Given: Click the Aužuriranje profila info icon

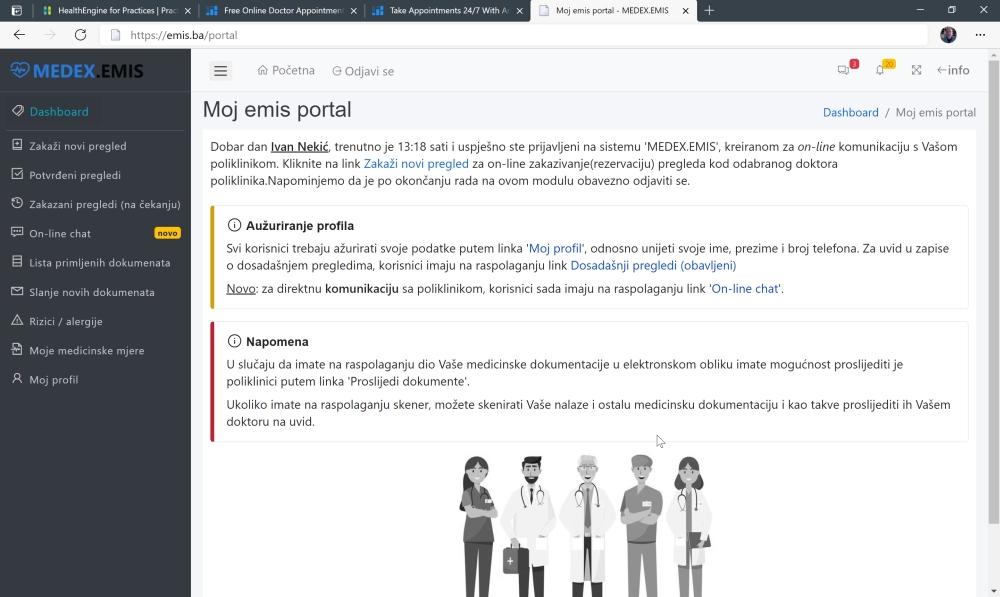Looking at the screenshot, I should [x=234, y=225].
